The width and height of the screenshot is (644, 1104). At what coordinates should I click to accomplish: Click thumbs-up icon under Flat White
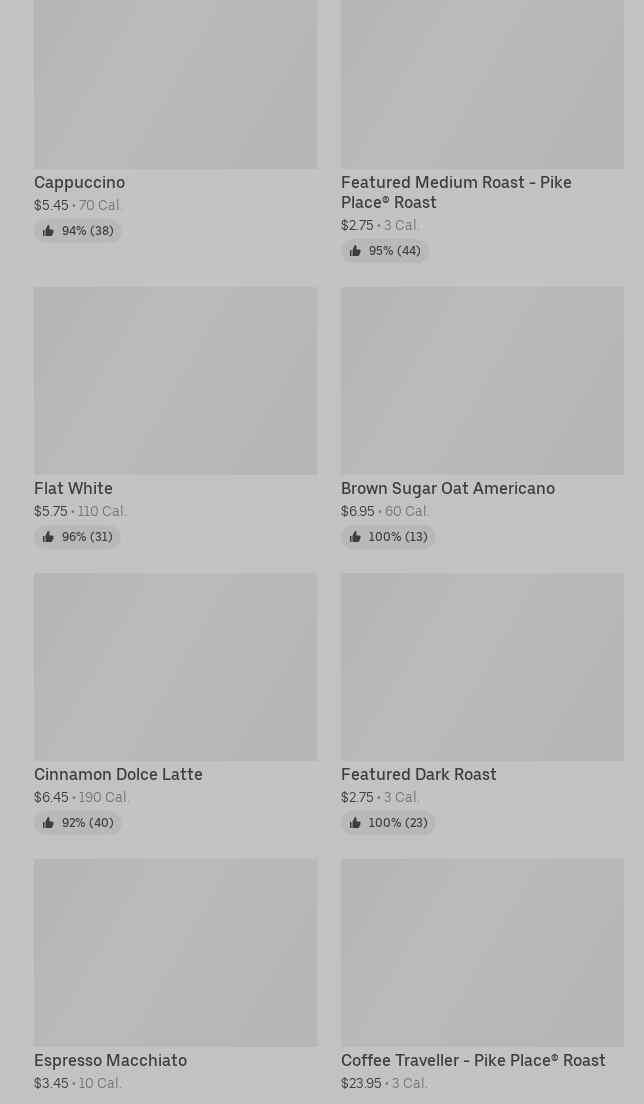pyautogui.click(x=48, y=537)
